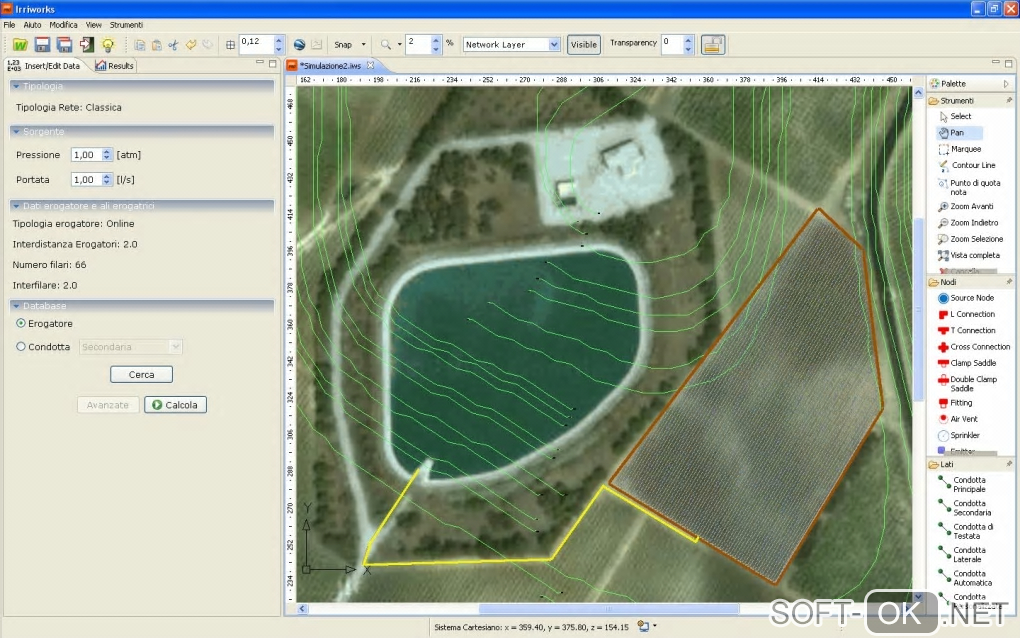Collapse the Database section
The height and width of the screenshot is (638, 1020).
point(16,306)
